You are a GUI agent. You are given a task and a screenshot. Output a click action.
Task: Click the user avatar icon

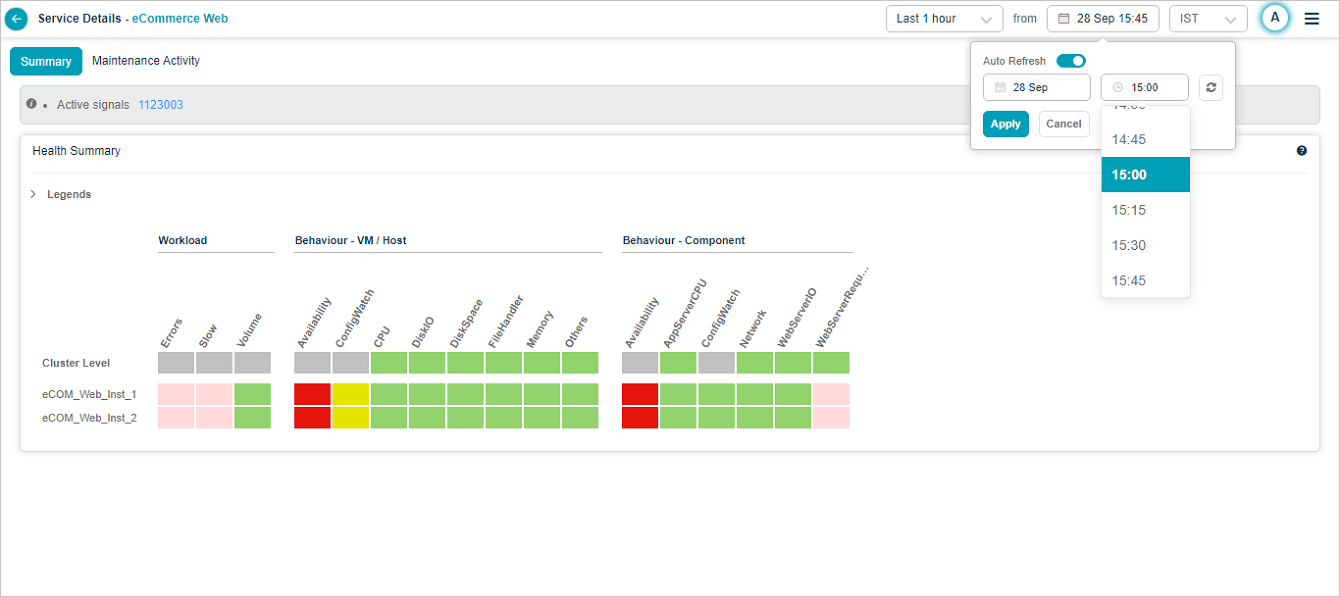(x=1275, y=18)
